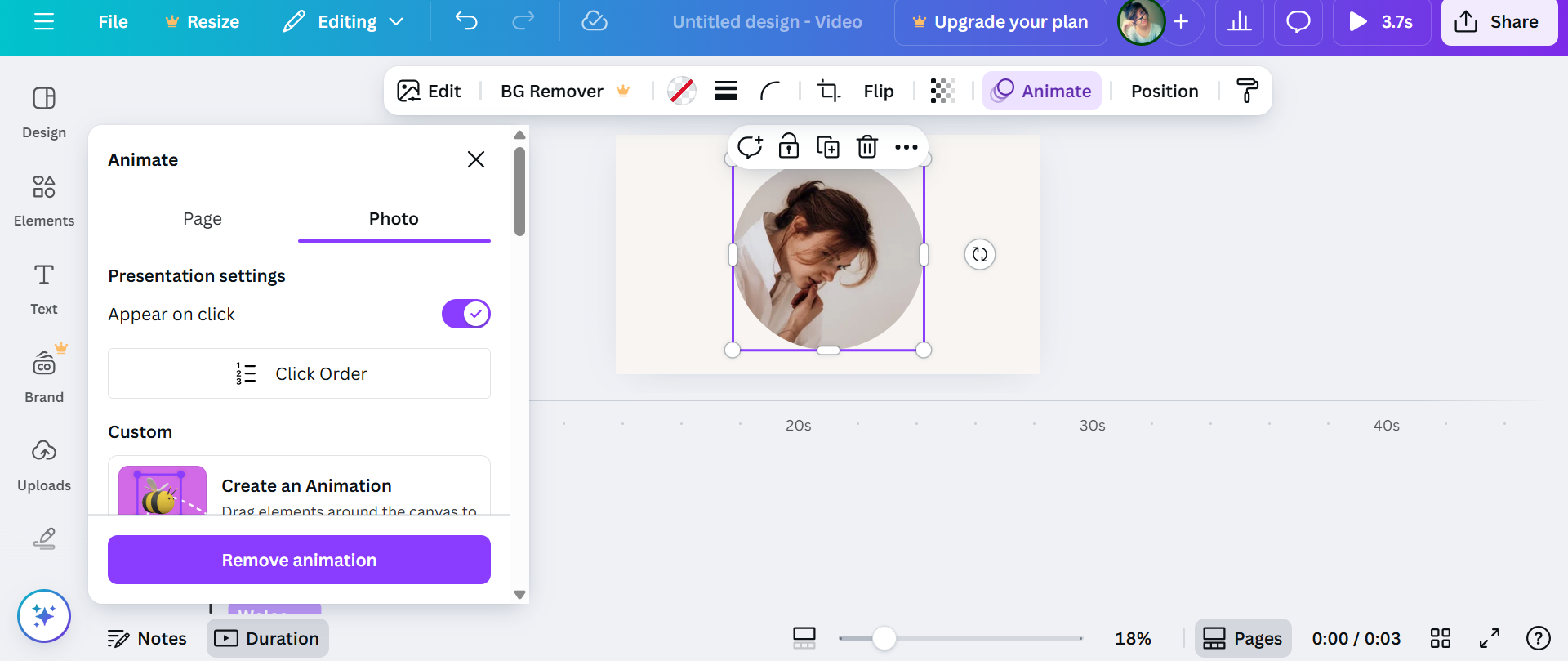Click Upgrade your plan button
The width and height of the screenshot is (1568, 661).
(1000, 22)
